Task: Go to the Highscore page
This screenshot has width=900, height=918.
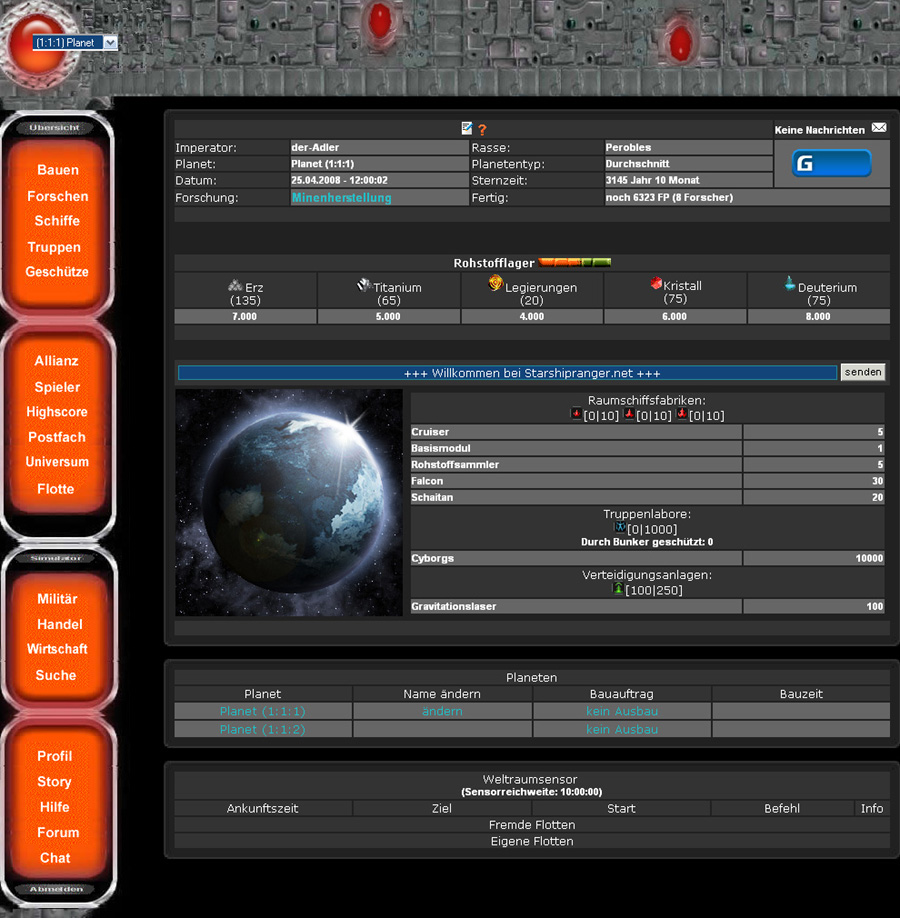Action: (57, 412)
